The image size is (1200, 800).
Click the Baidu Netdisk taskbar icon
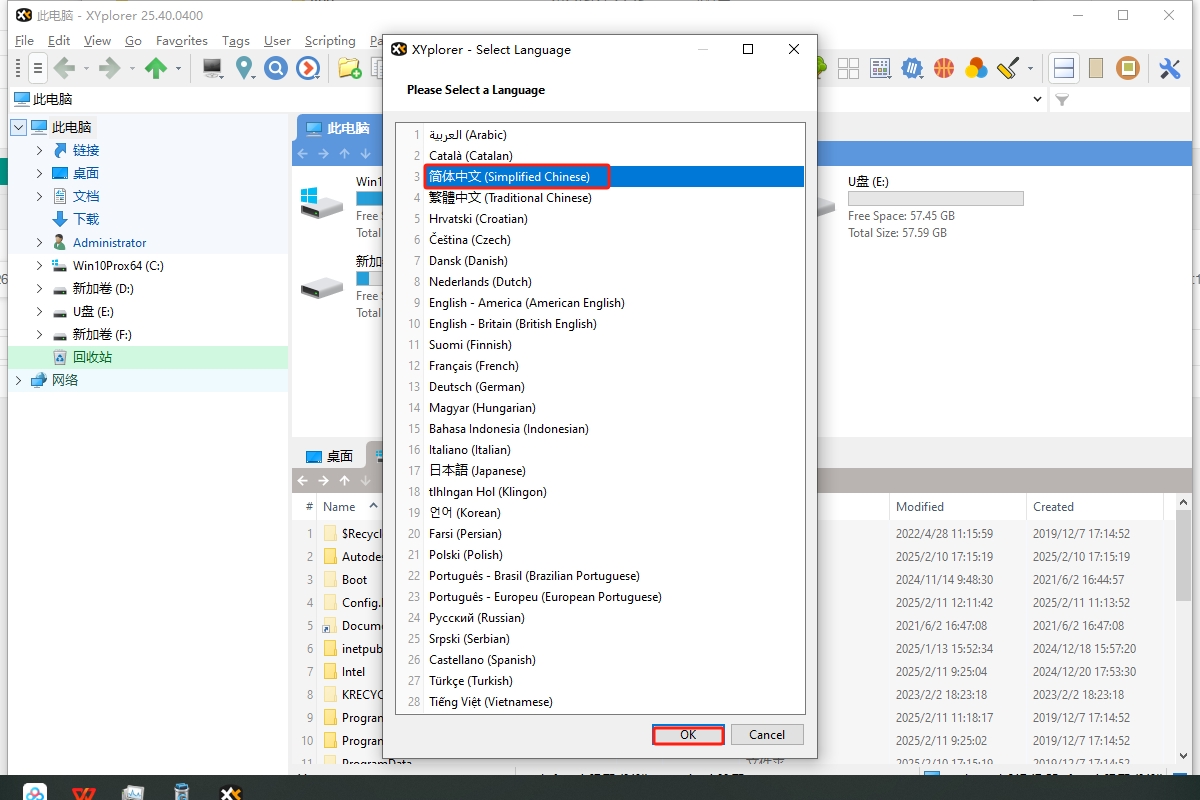tap(36, 792)
